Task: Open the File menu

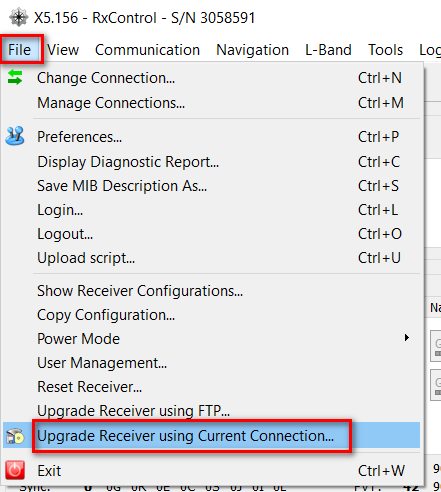Action: (x=20, y=50)
